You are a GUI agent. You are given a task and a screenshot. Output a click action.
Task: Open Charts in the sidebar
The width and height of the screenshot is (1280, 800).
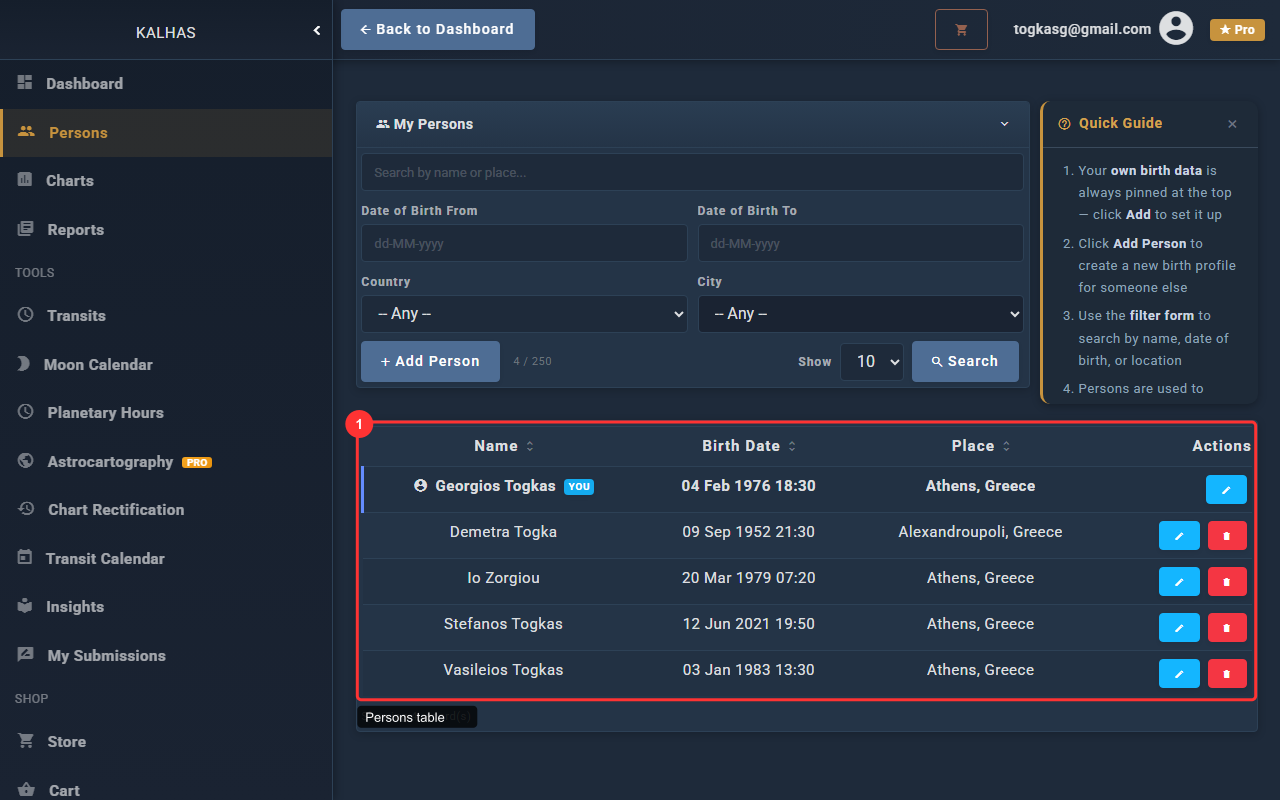point(70,181)
